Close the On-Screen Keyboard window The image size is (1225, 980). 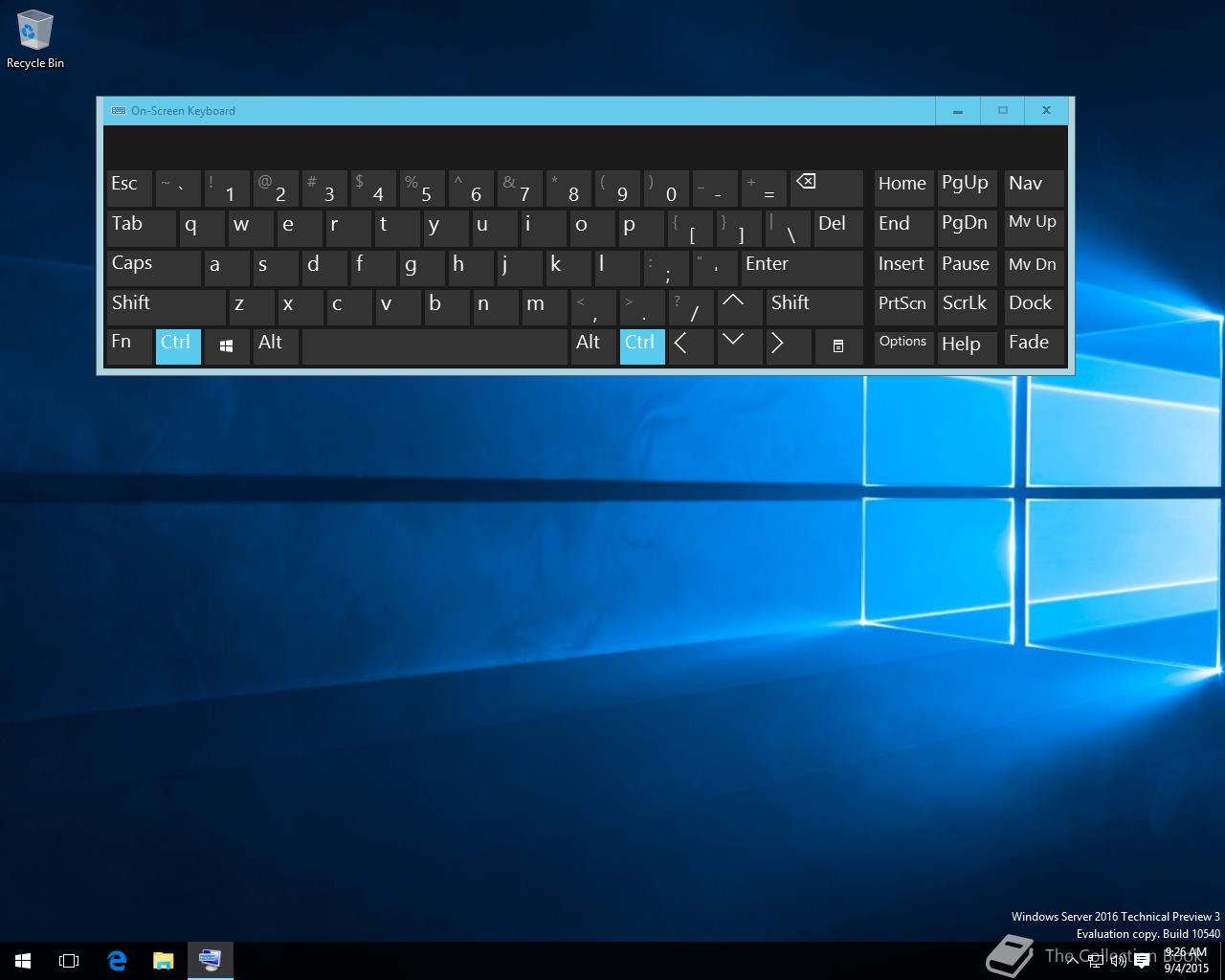click(1047, 111)
